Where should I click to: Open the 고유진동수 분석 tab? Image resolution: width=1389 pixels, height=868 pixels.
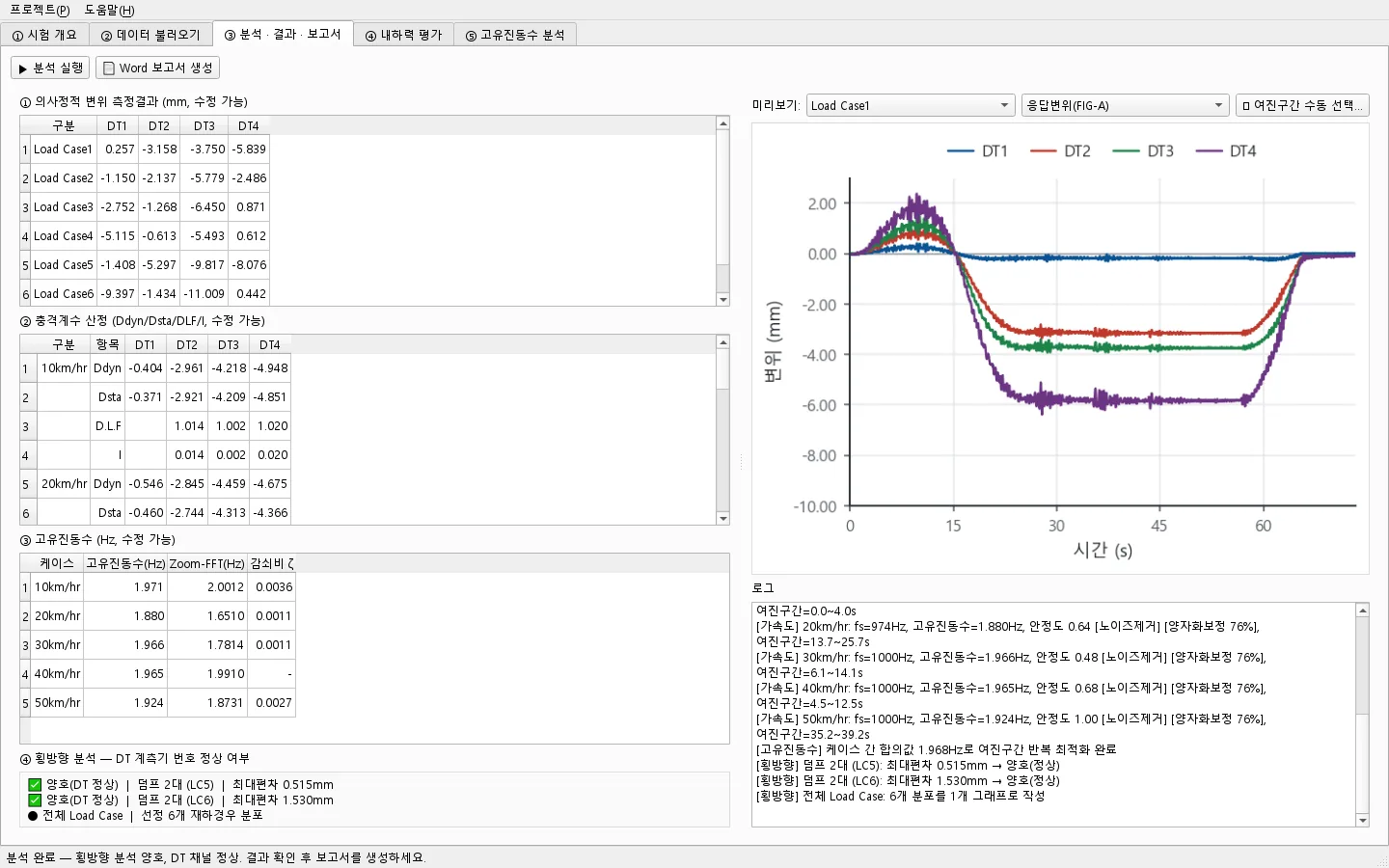[515, 35]
